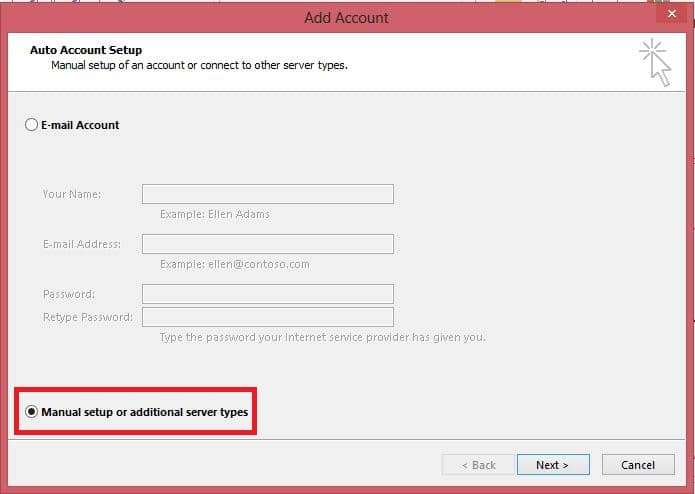Click into the Password field

point(267,294)
